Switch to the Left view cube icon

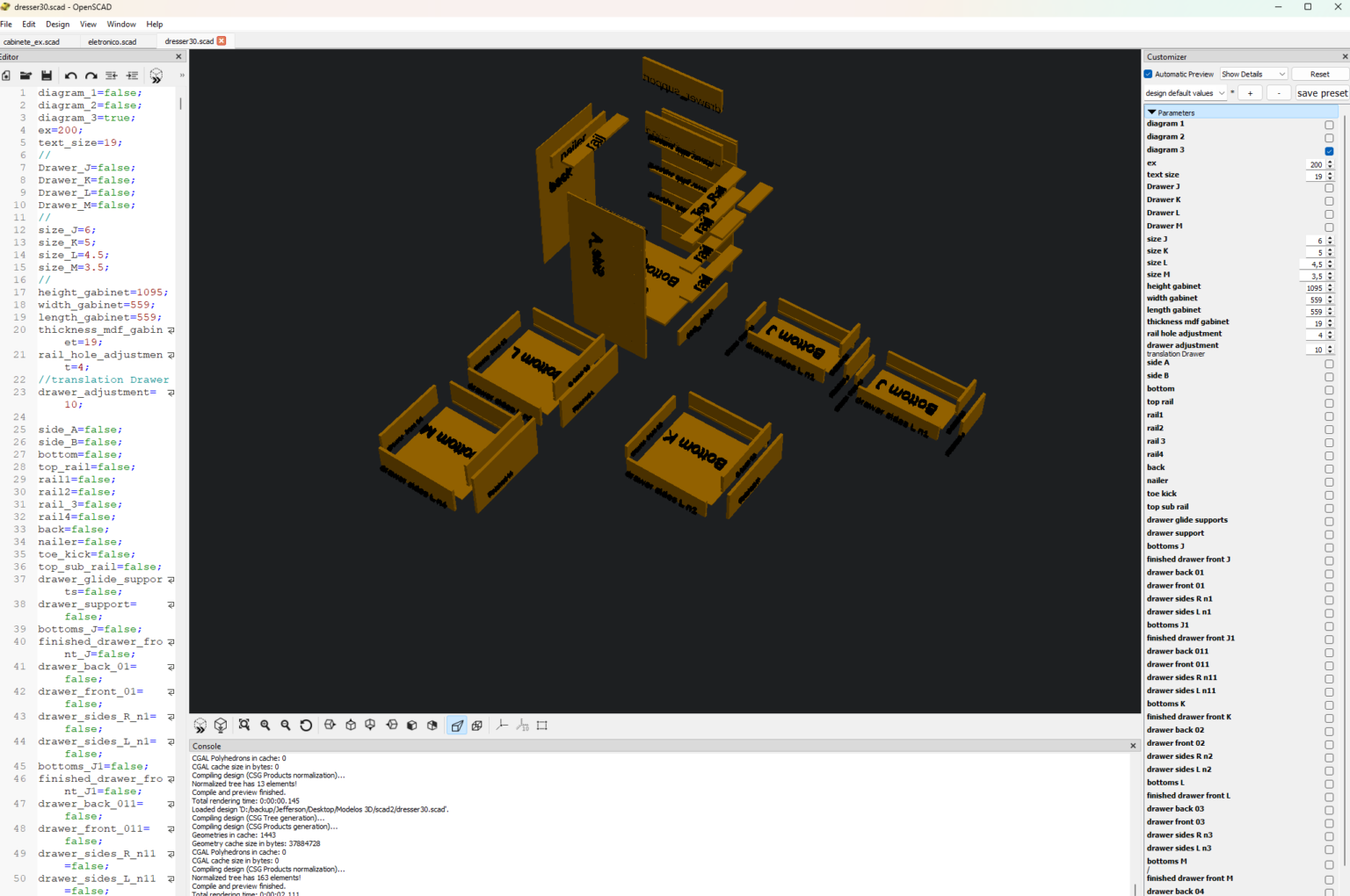392,726
